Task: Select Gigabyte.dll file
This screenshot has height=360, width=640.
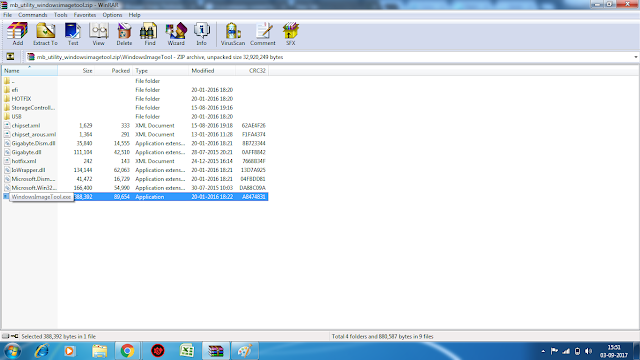Action: click(135, 152)
